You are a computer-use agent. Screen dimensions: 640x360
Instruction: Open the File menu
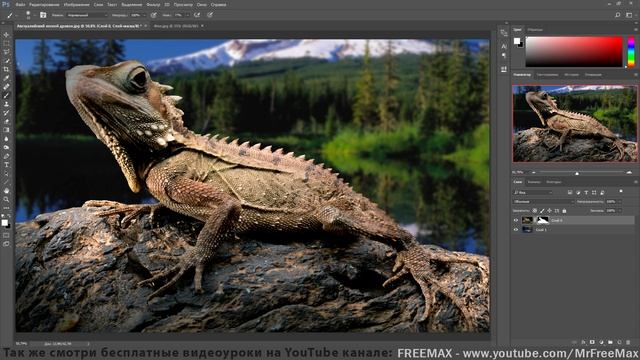click(20, 5)
